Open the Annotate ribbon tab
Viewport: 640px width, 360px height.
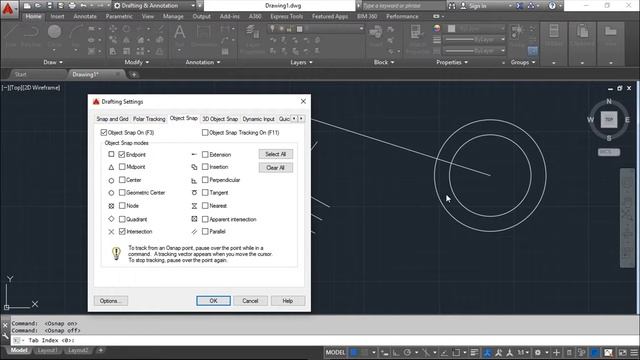[85, 16]
